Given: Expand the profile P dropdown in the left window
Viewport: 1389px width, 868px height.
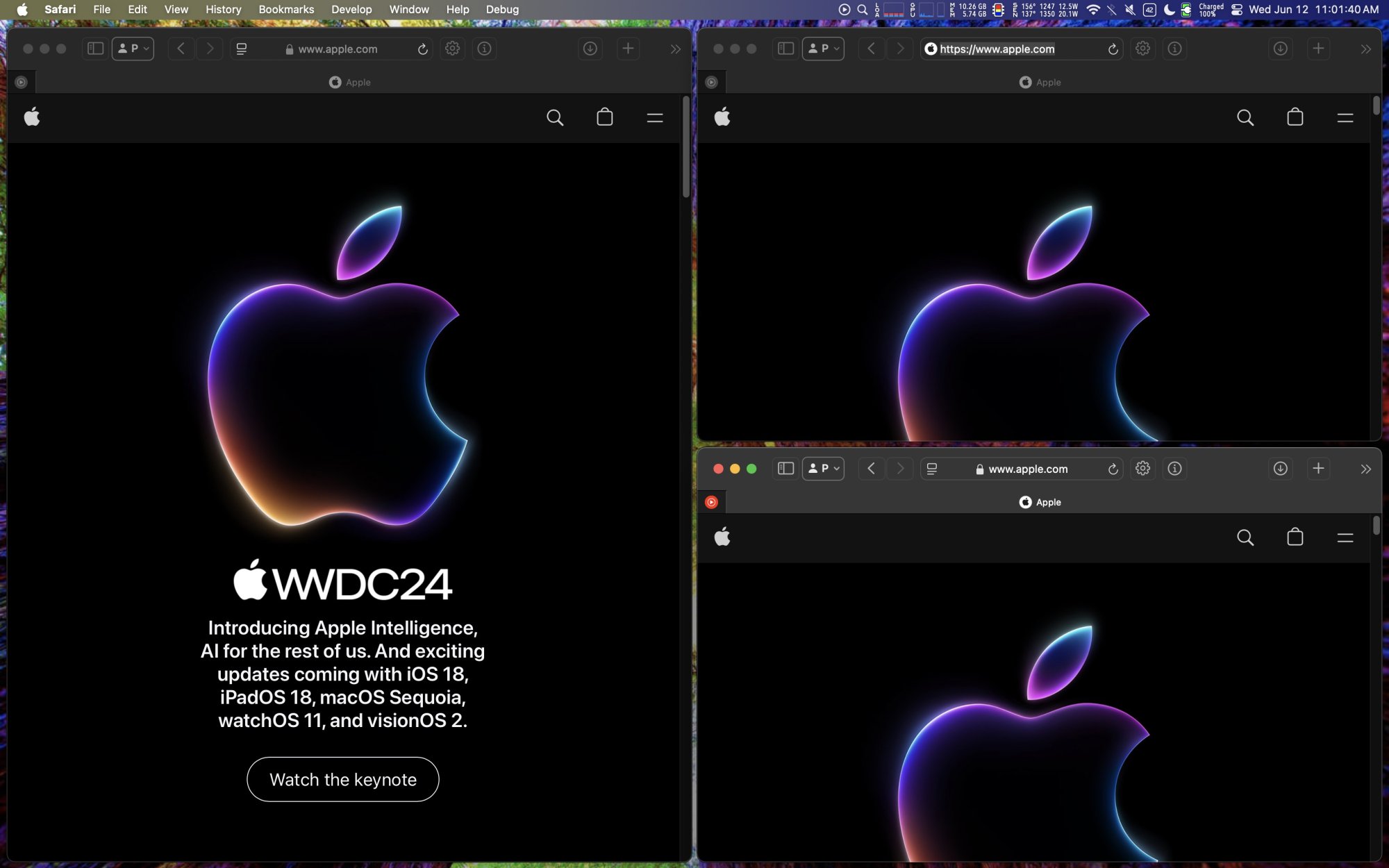Looking at the screenshot, I should (x=133, y=49).
